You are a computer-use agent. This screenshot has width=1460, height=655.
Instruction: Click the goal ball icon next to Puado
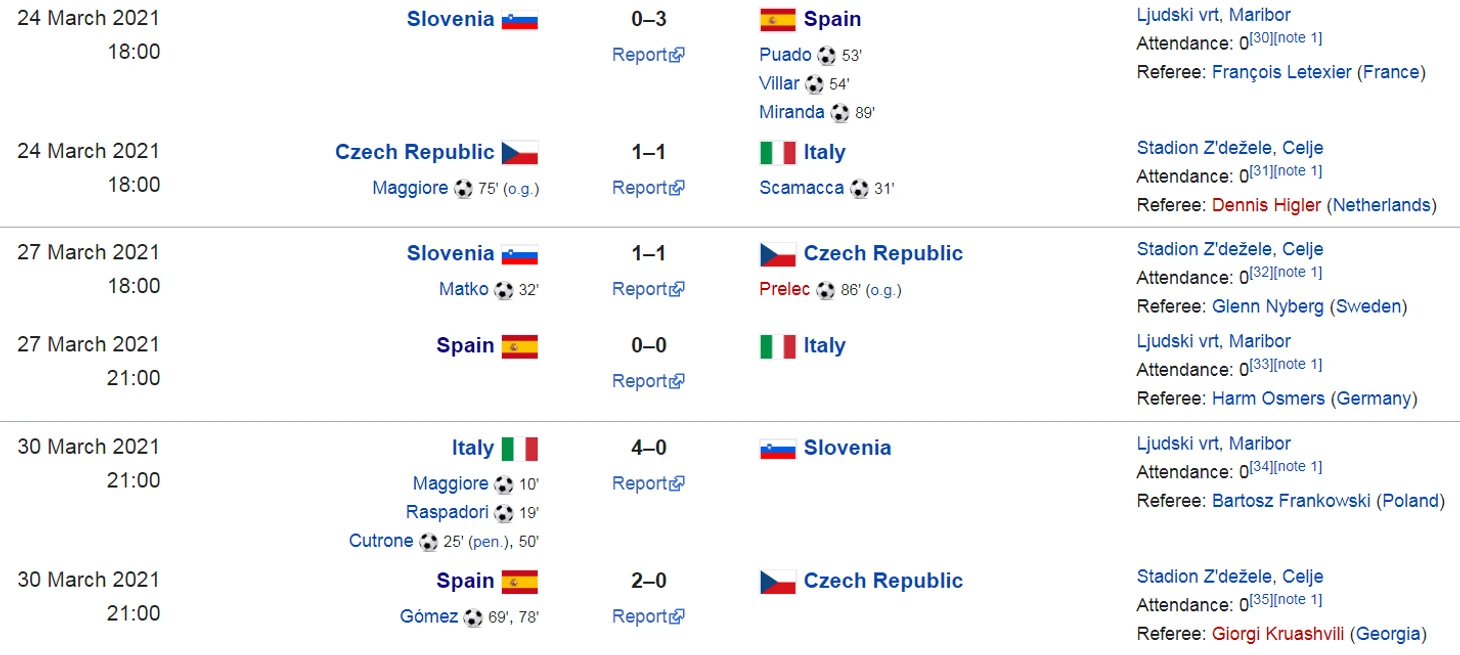[826, 56]
